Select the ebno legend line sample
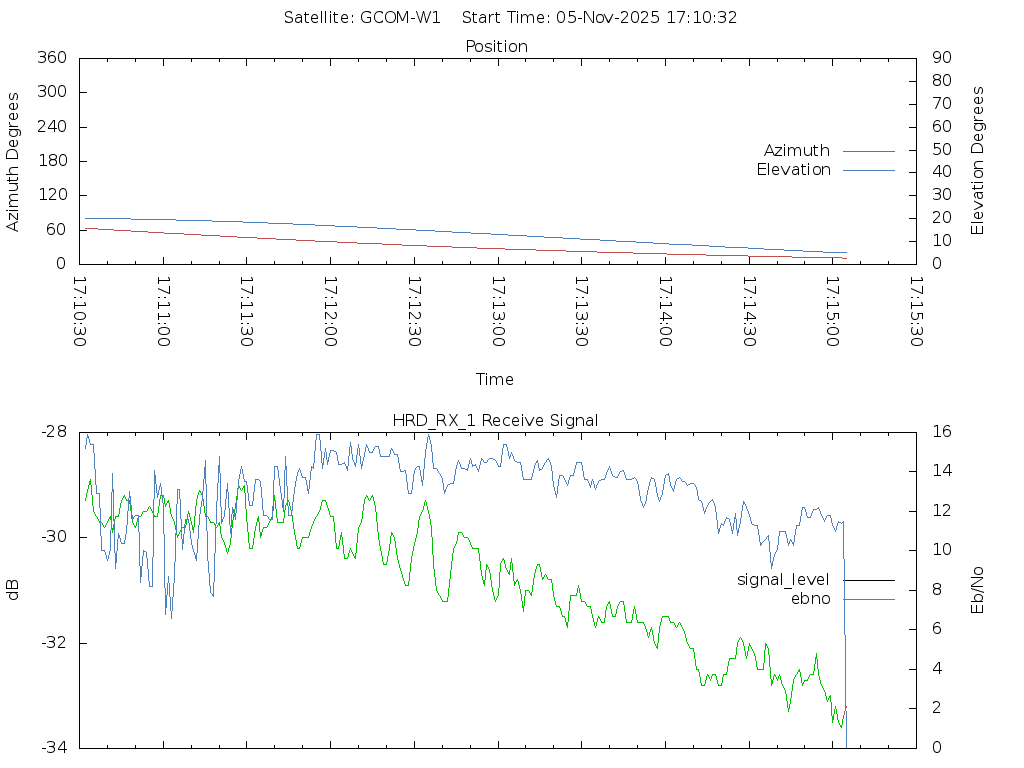 tap(868, 599)
